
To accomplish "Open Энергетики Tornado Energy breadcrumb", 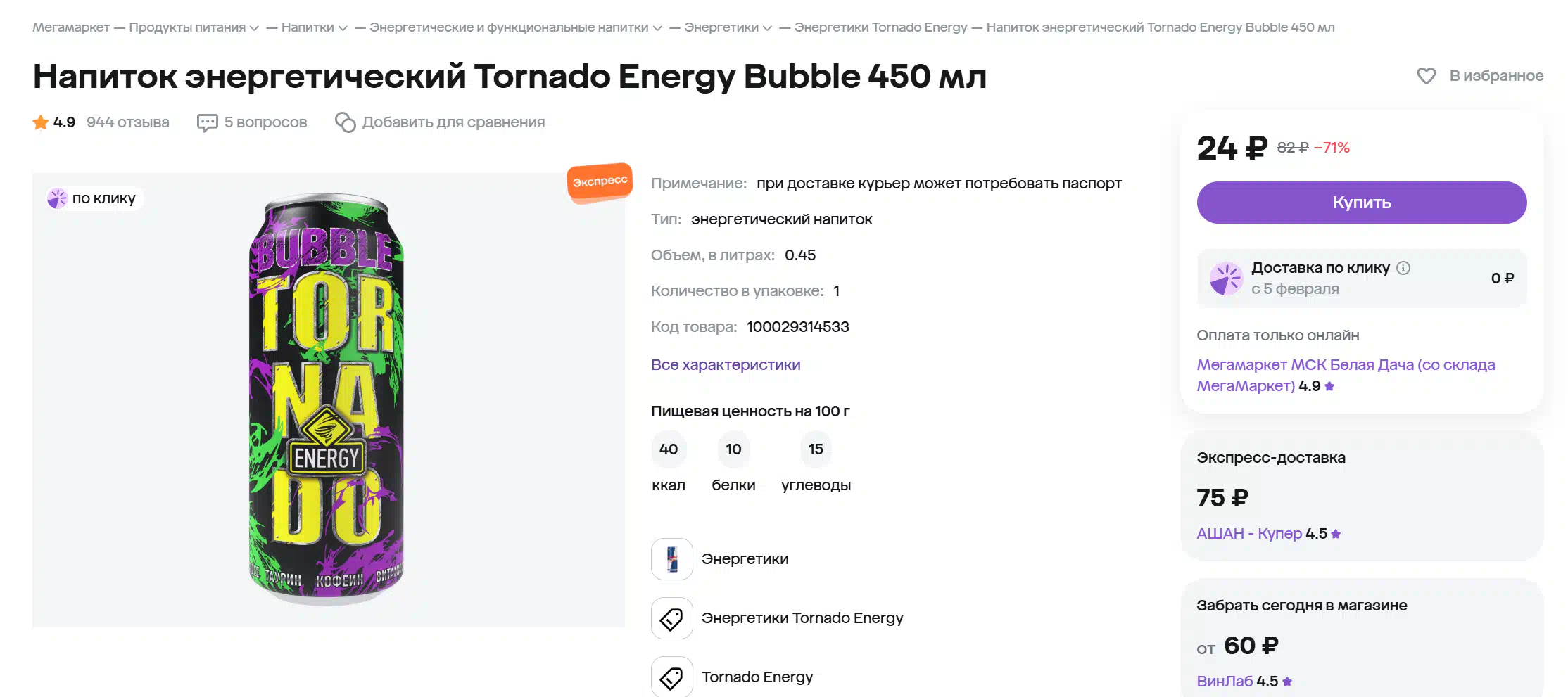I will coord(880,27).
